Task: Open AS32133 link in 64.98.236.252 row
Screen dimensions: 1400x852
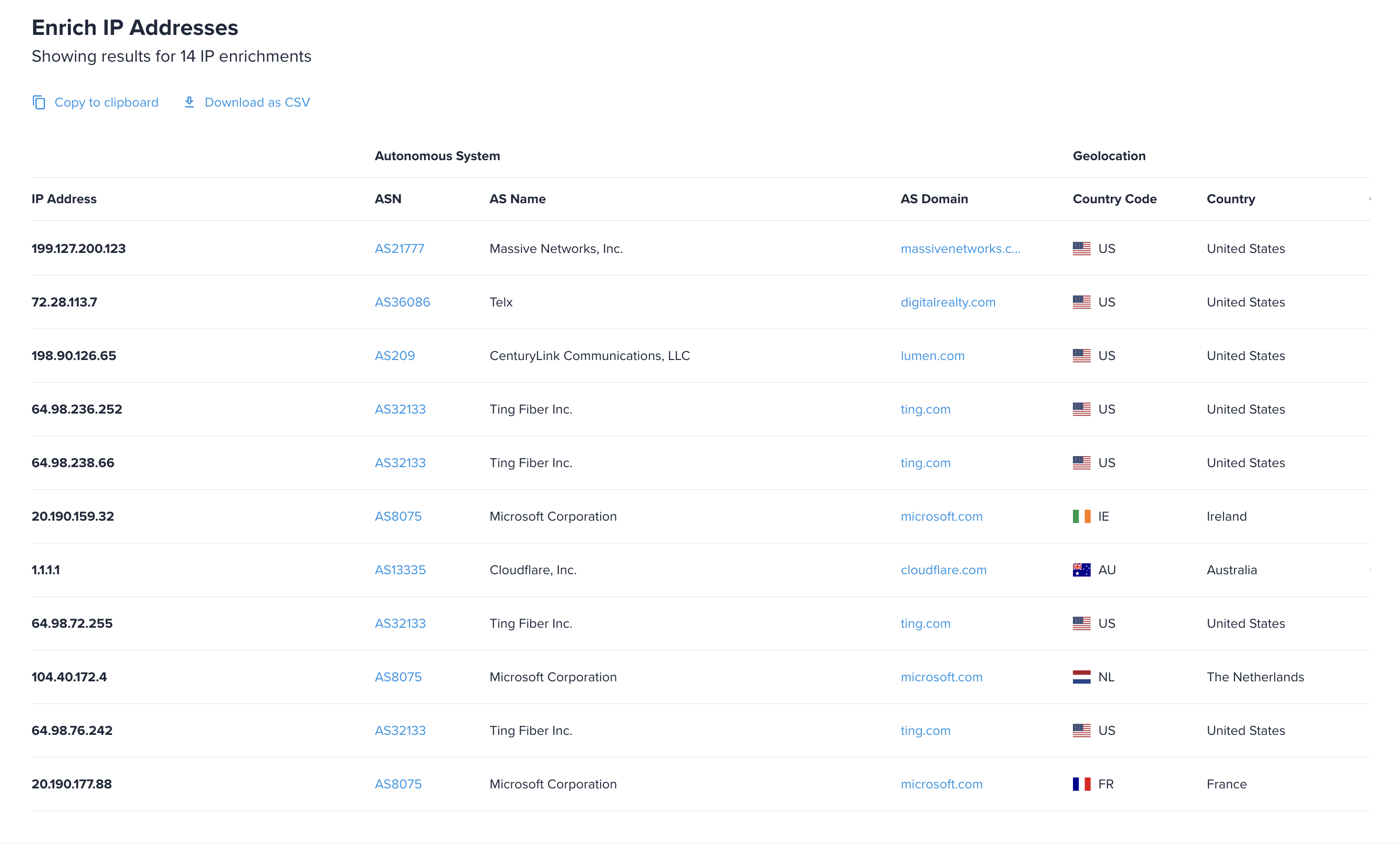Action: 400,409
